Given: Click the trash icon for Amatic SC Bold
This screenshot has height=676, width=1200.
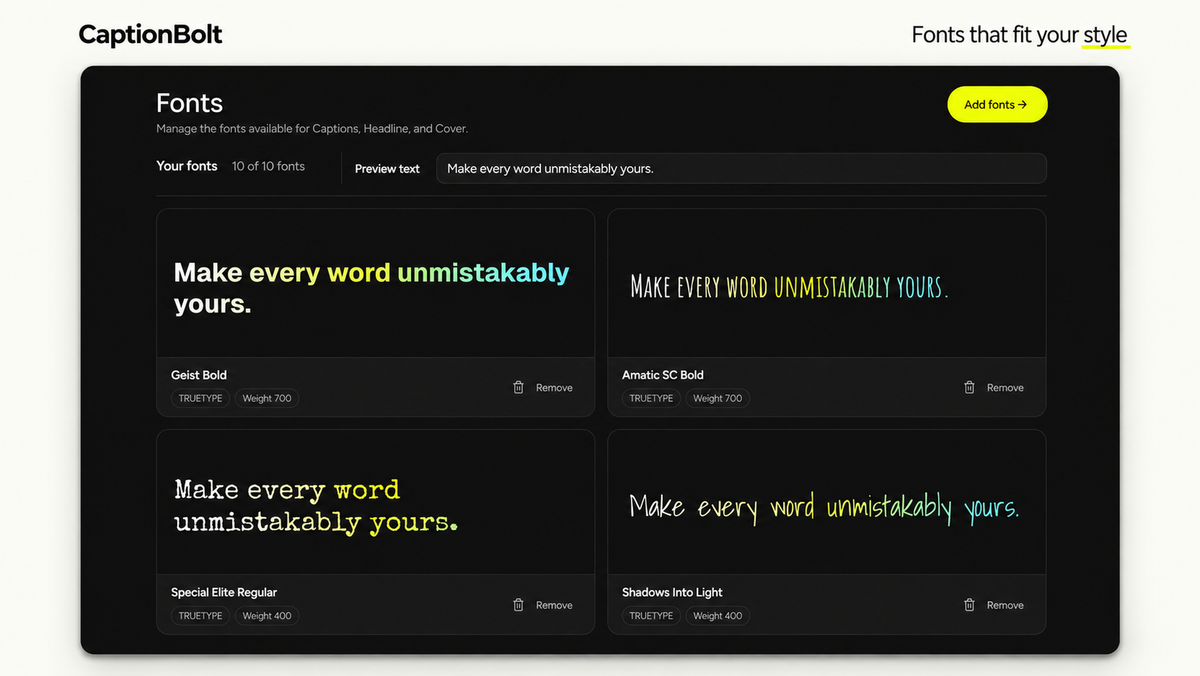Looking at the screenshot, I should click(969, 387).
